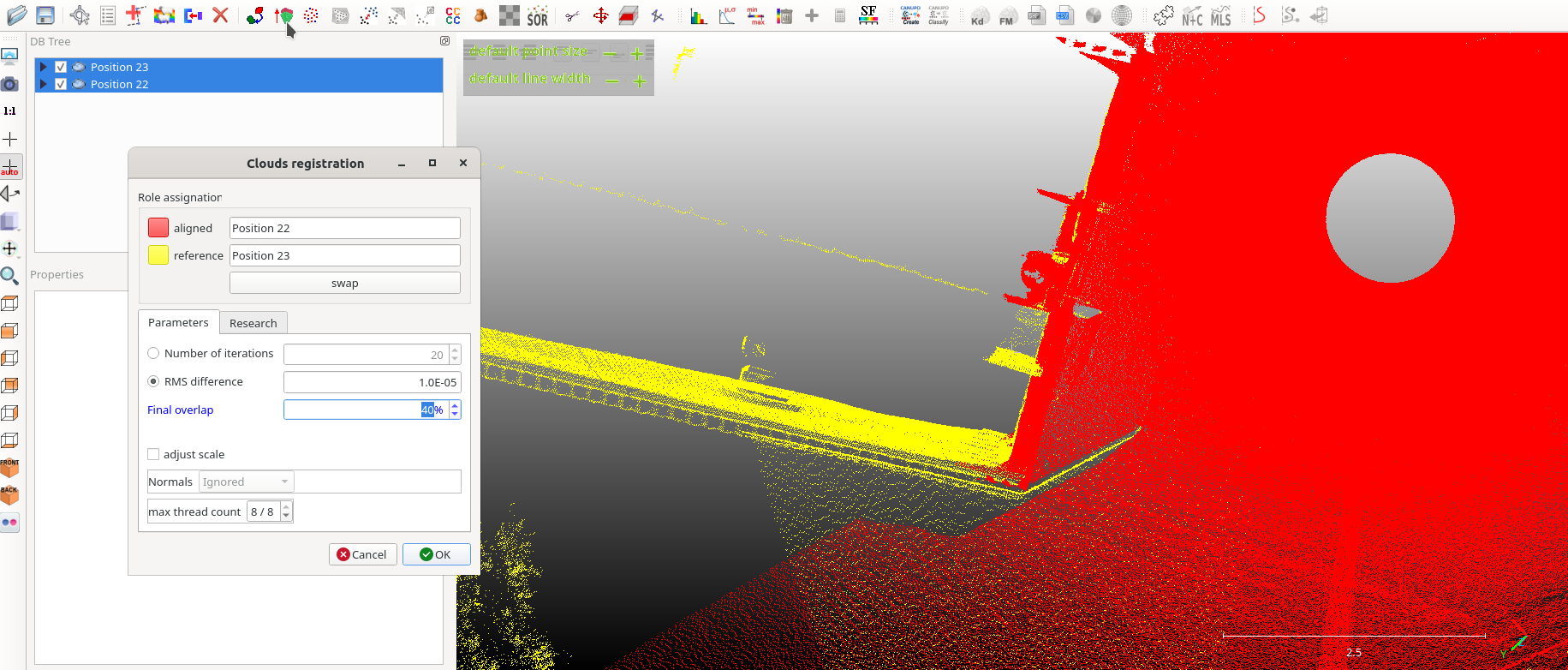Click the Cancel button
1568x670 pixels.
(362, 554)
